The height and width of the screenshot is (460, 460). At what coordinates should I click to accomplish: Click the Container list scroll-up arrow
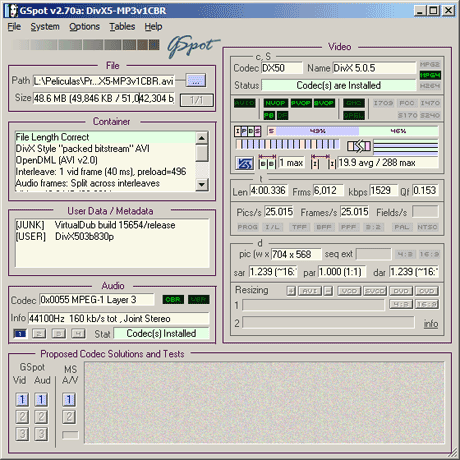coord(202,138)
